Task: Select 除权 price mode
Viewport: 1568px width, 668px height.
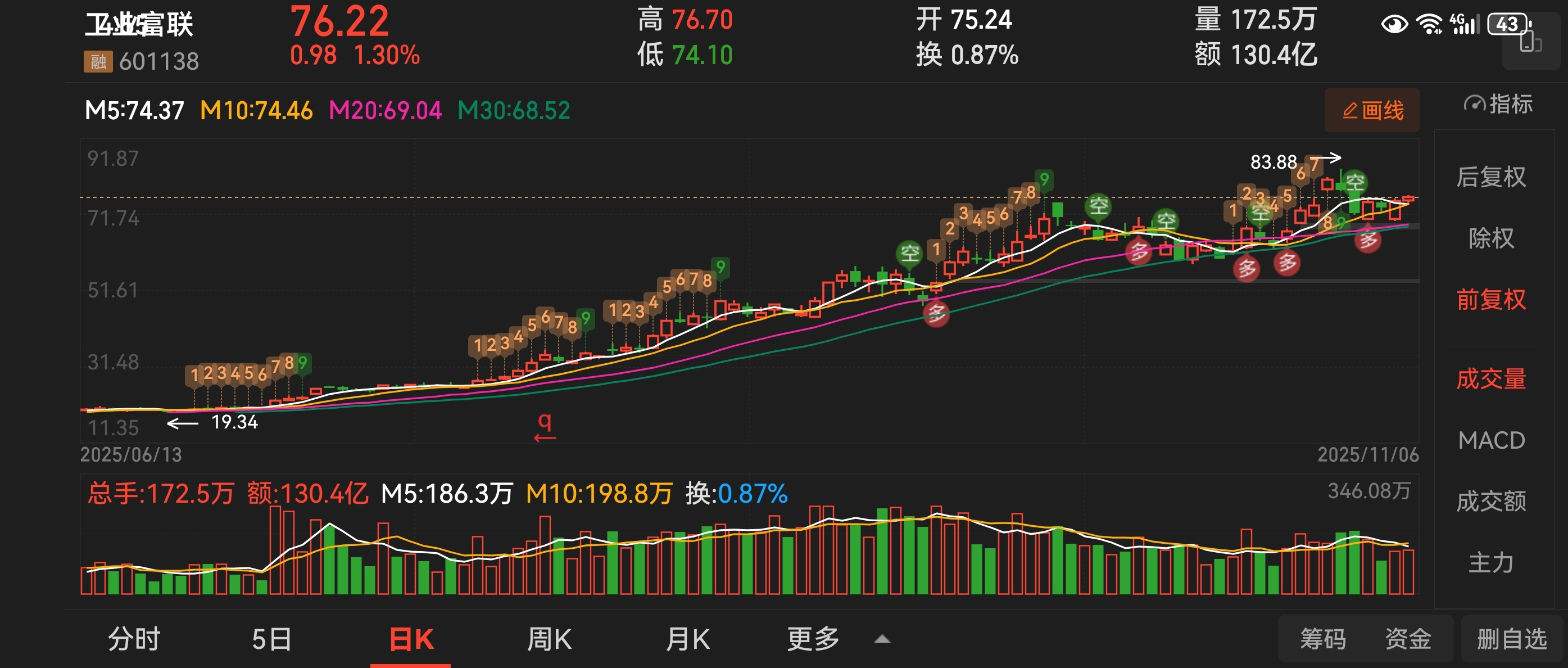Action: click(1490, 238)
